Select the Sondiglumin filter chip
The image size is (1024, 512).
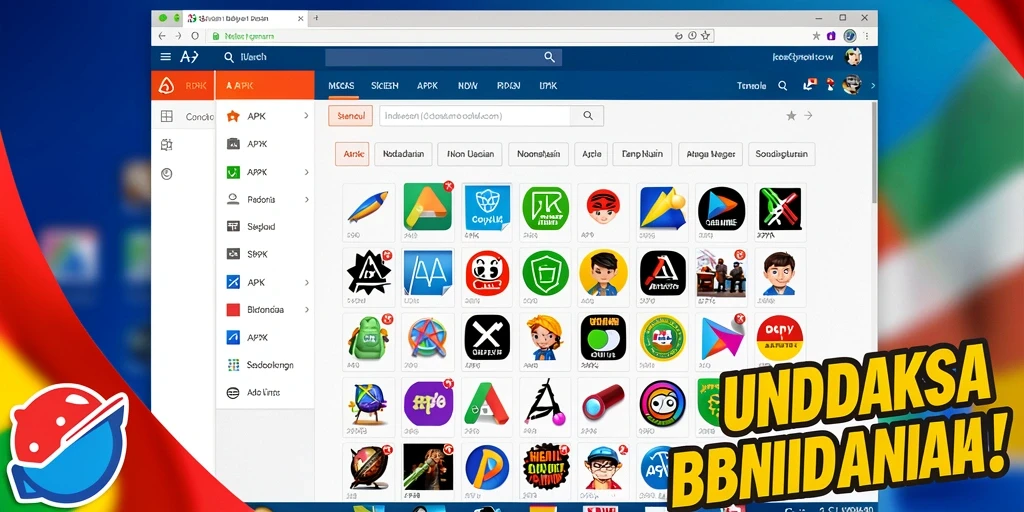point(782,154)
